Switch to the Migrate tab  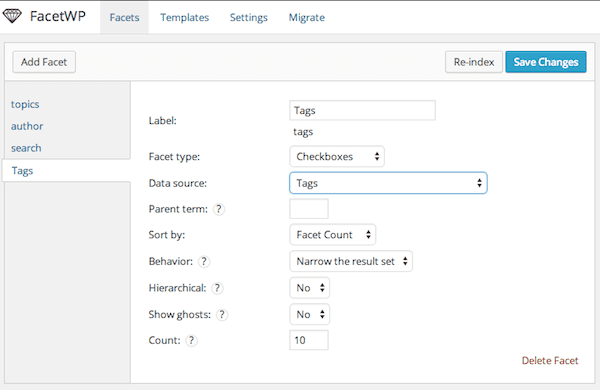pyautogui.click(x=307, y=18)
